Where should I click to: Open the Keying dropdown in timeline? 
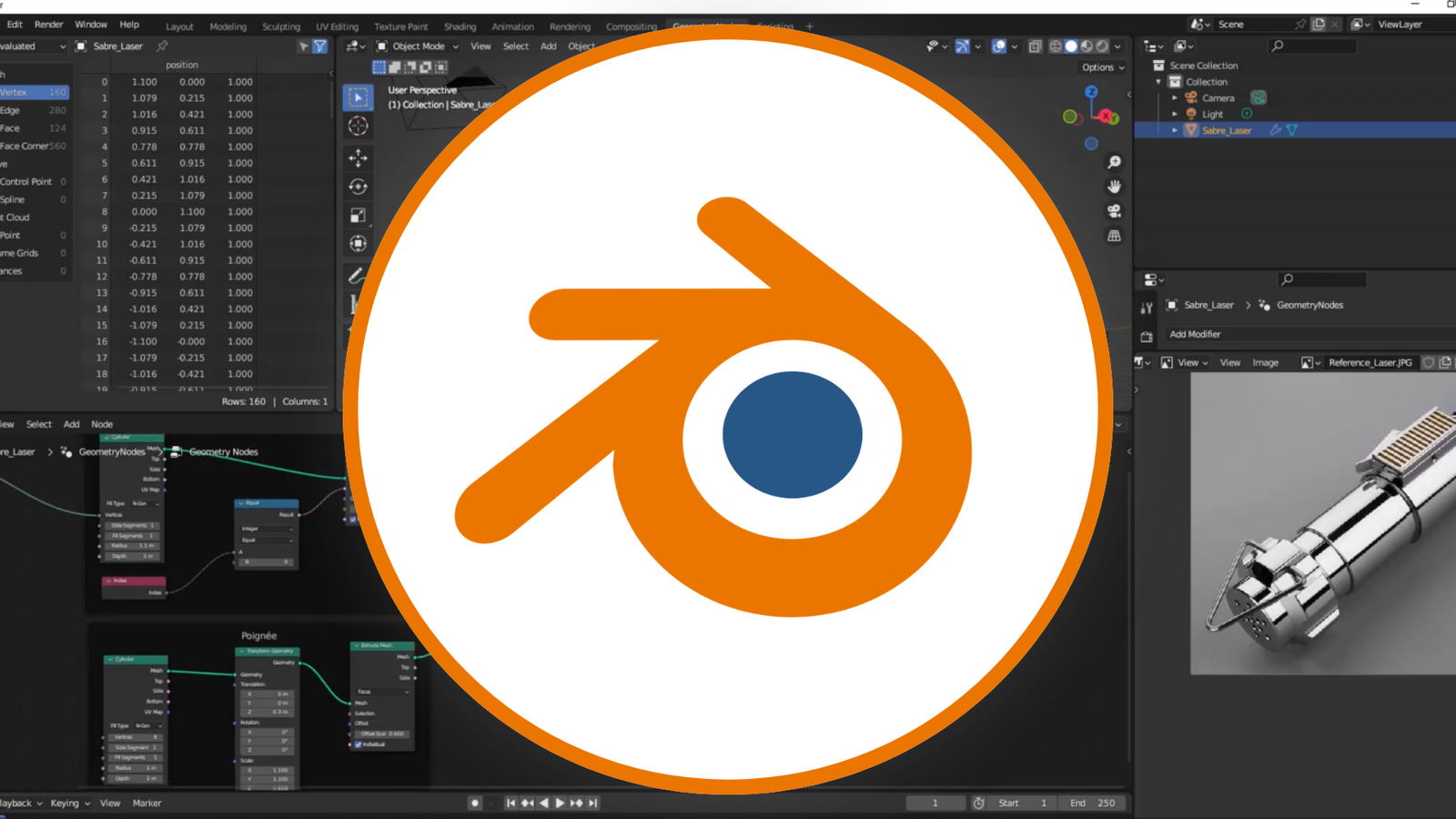pos(70,804)
